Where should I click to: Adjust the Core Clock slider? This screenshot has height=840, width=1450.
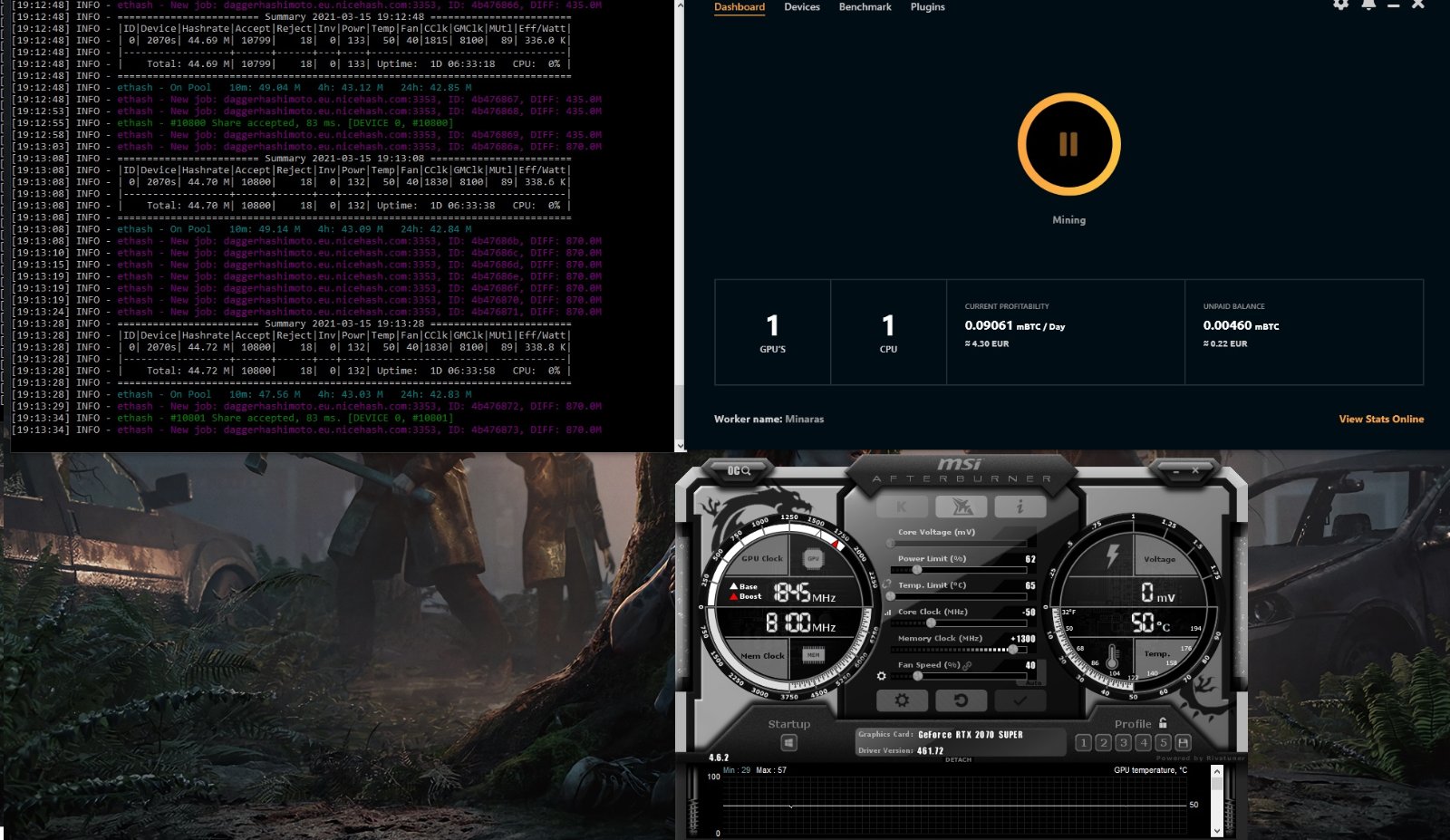click(x=959, y=623)
